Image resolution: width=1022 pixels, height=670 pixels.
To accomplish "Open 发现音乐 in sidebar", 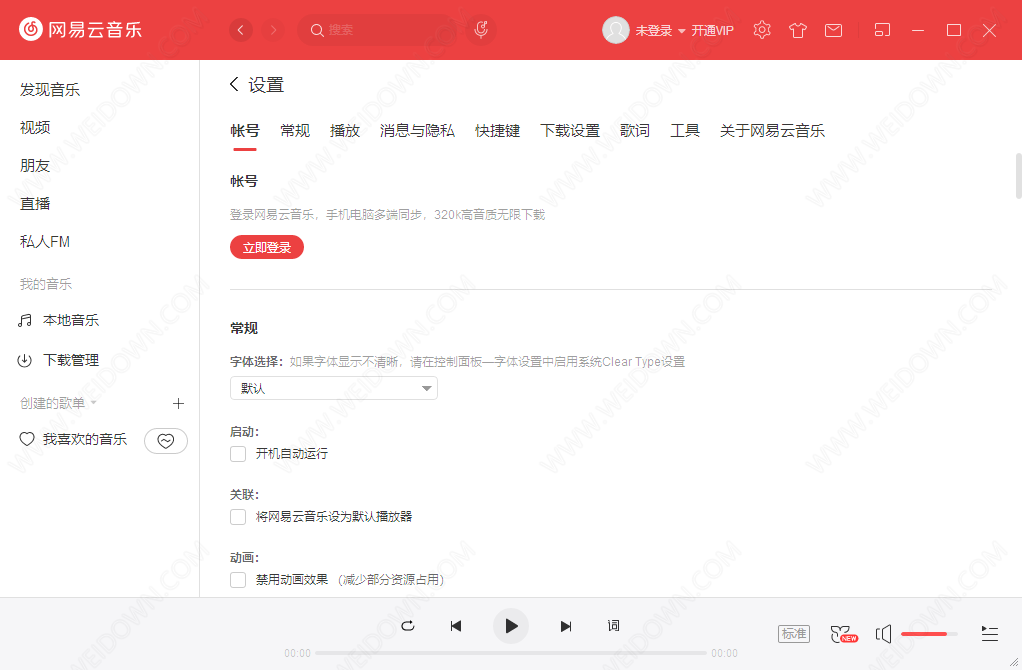I will [x=50, y=90].
